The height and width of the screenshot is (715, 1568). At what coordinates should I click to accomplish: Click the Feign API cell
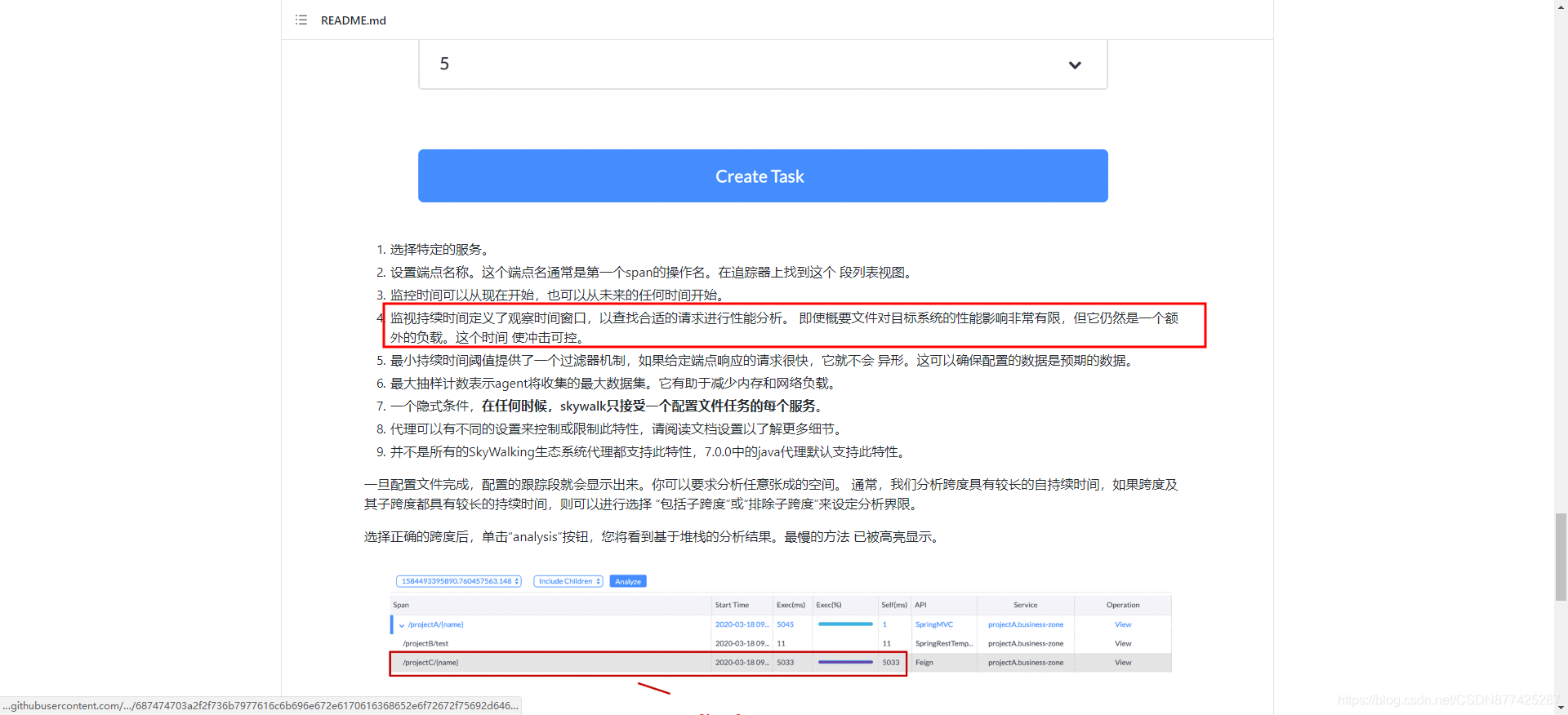pyautogui.click(x=924, y=663)
